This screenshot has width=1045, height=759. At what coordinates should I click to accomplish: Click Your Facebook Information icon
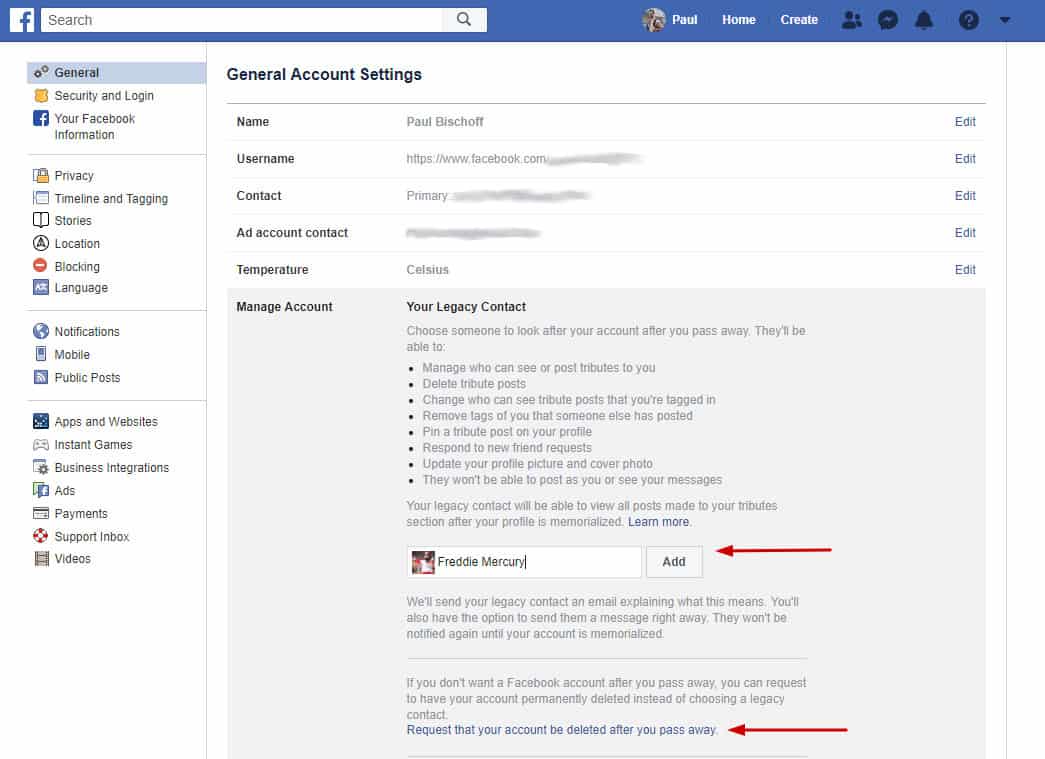pos(41,118)
